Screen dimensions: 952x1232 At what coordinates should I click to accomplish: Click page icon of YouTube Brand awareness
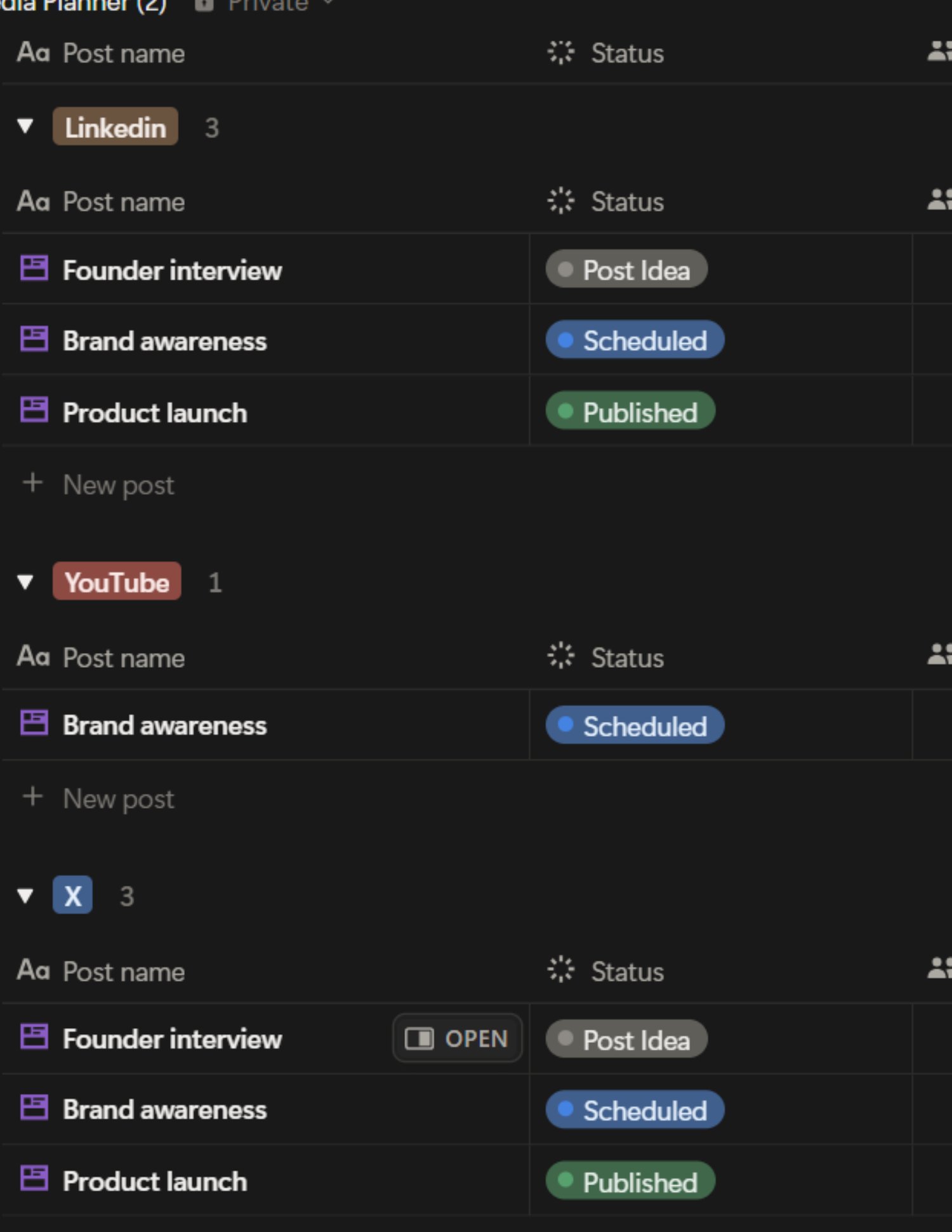point(34,723)
